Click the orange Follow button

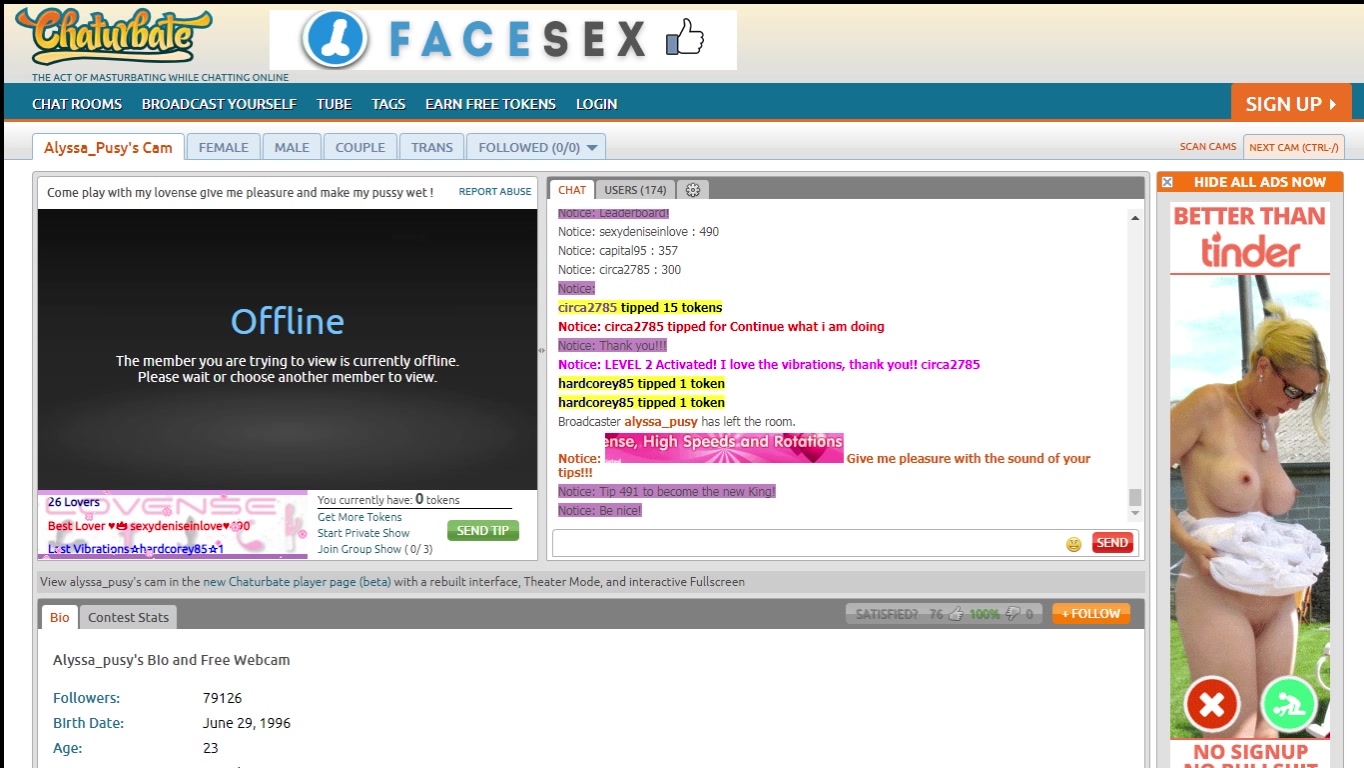coord(1091,614)
